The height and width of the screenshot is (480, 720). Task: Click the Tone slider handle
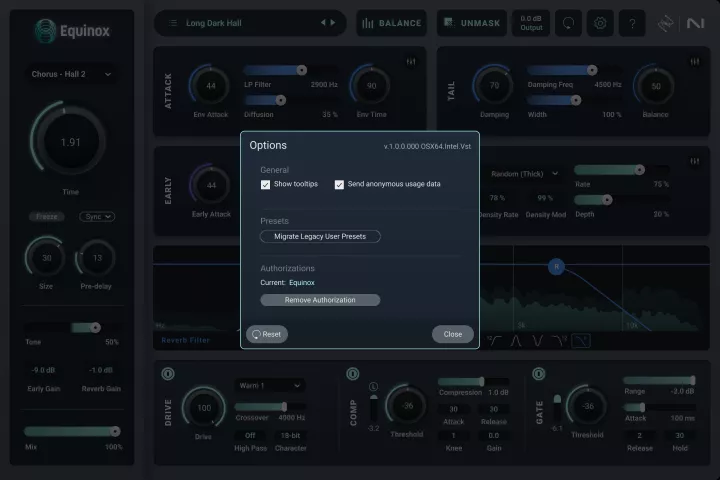(x=95, y=328)
